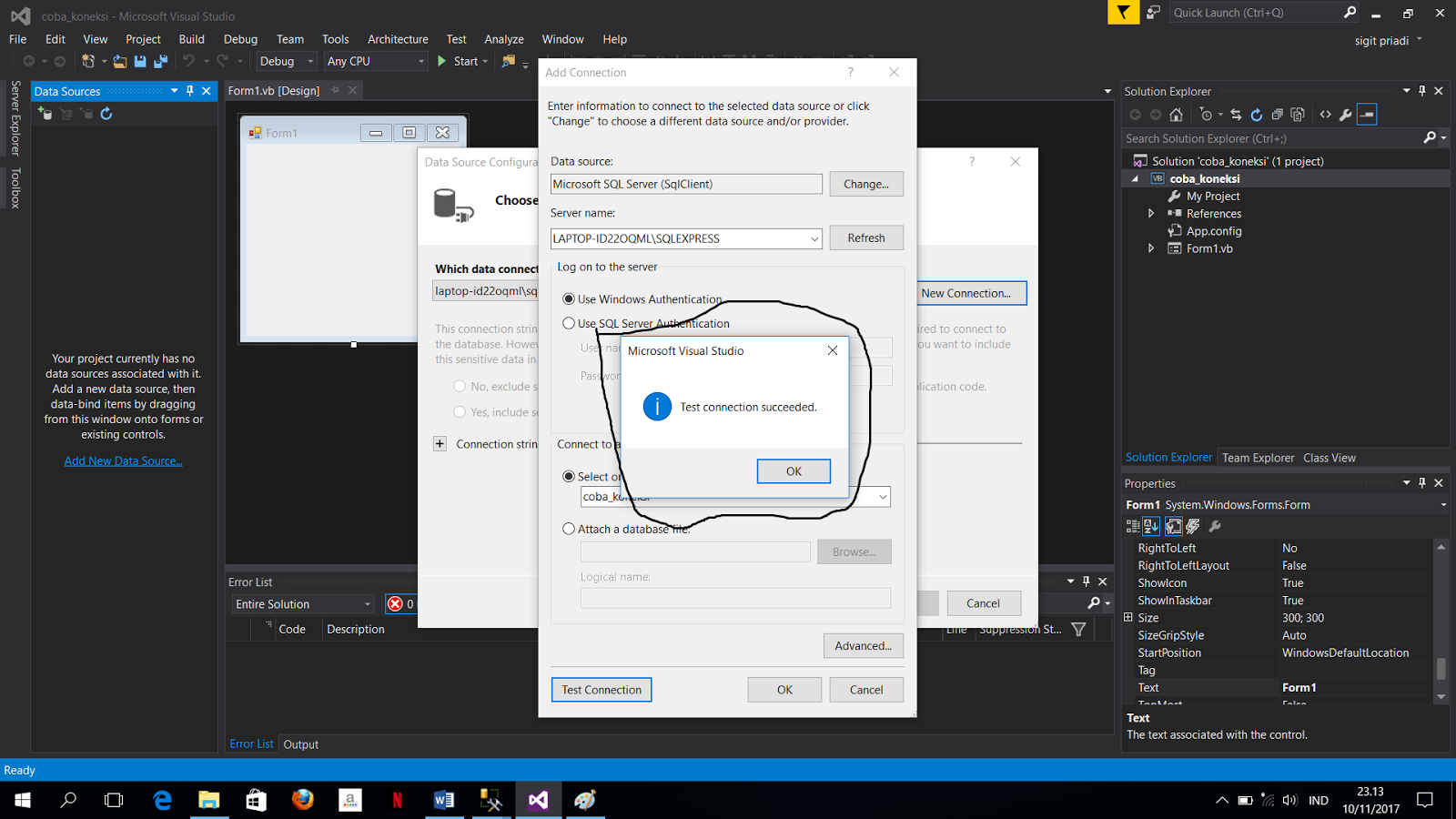Click OK in the Test connection succeeded message
This screenshot has width=1456, height=819.
click(x=794, y=471)
